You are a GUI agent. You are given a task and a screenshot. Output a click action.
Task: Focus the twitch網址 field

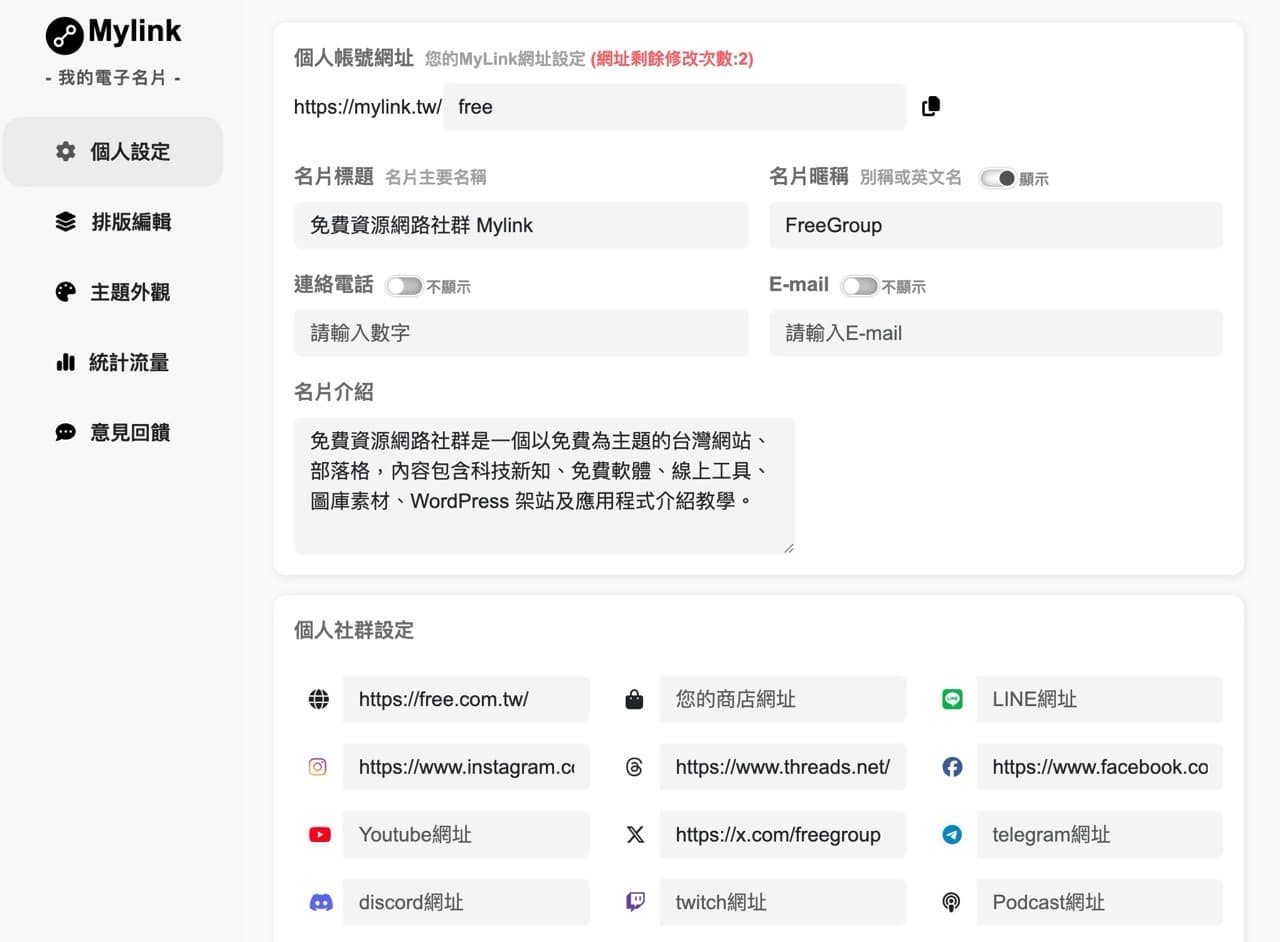pos(783,902)
